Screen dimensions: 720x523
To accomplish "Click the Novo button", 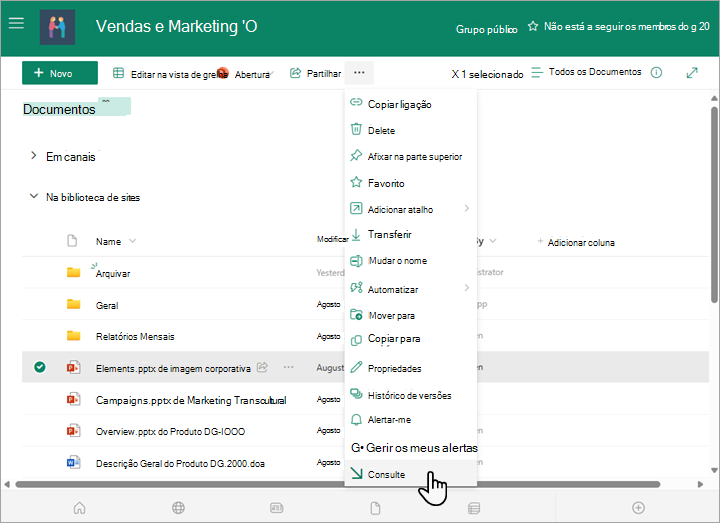I will 60,73.
